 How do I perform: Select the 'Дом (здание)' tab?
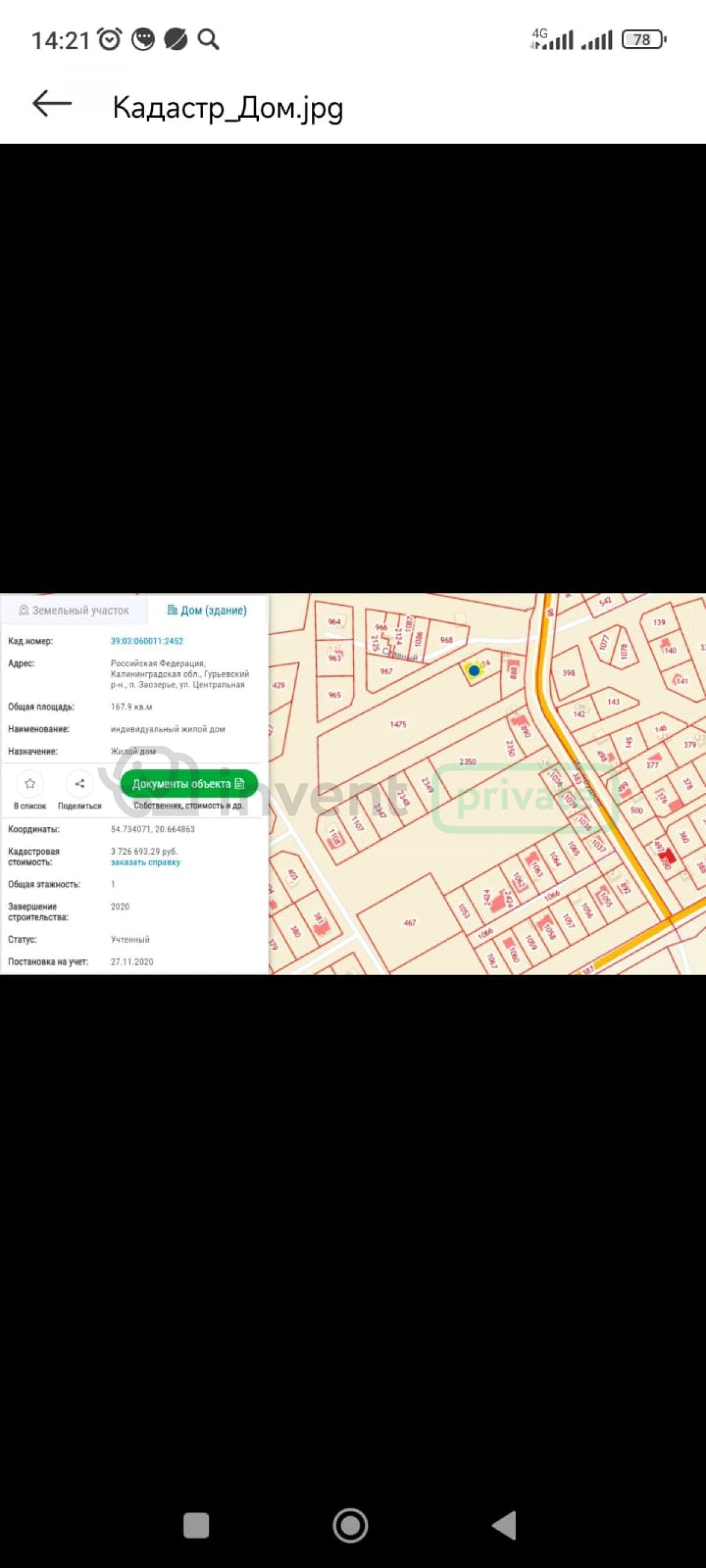pos(207,610)
